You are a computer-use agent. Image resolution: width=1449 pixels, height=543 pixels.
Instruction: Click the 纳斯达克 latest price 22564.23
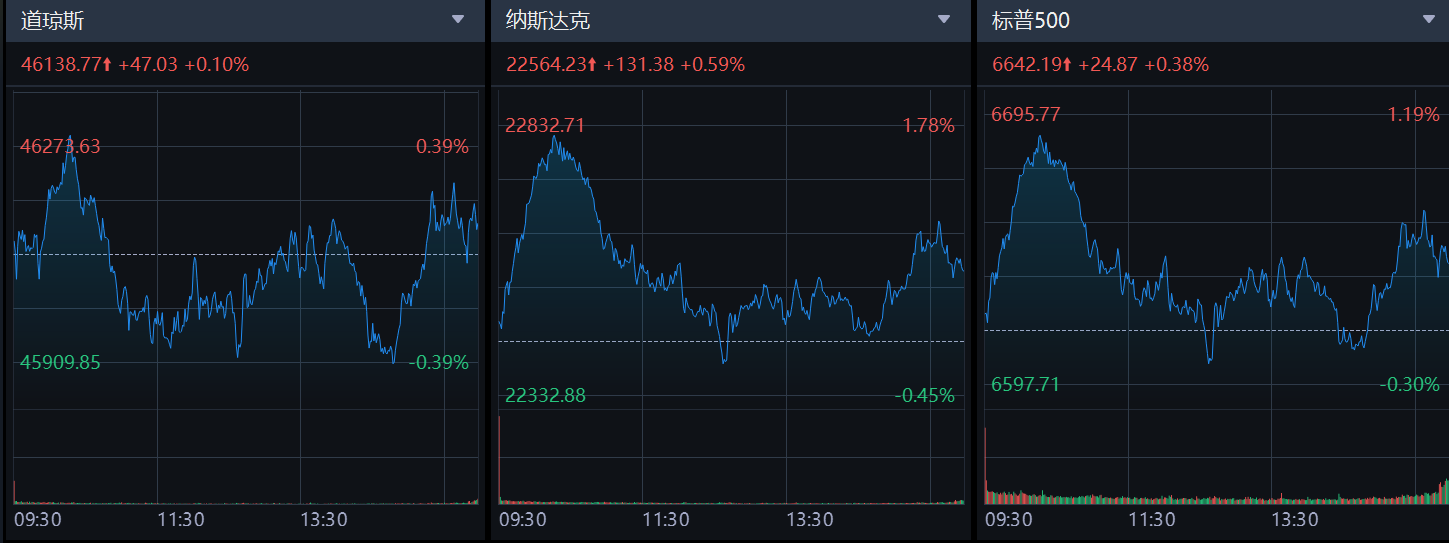547,65
